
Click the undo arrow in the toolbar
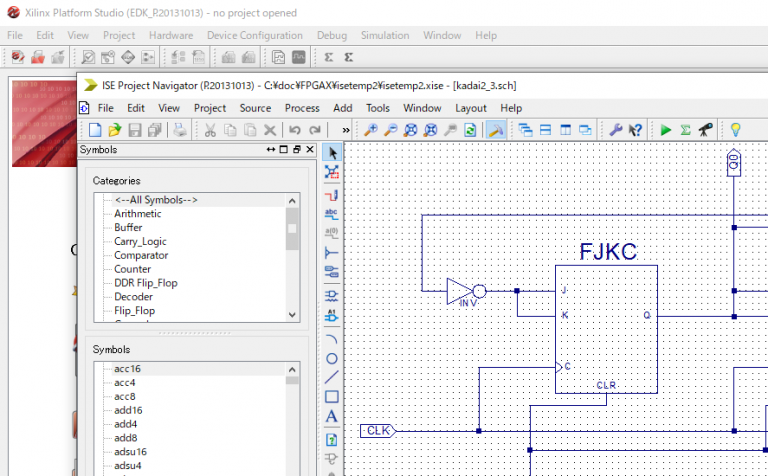[x=295, y=130]
